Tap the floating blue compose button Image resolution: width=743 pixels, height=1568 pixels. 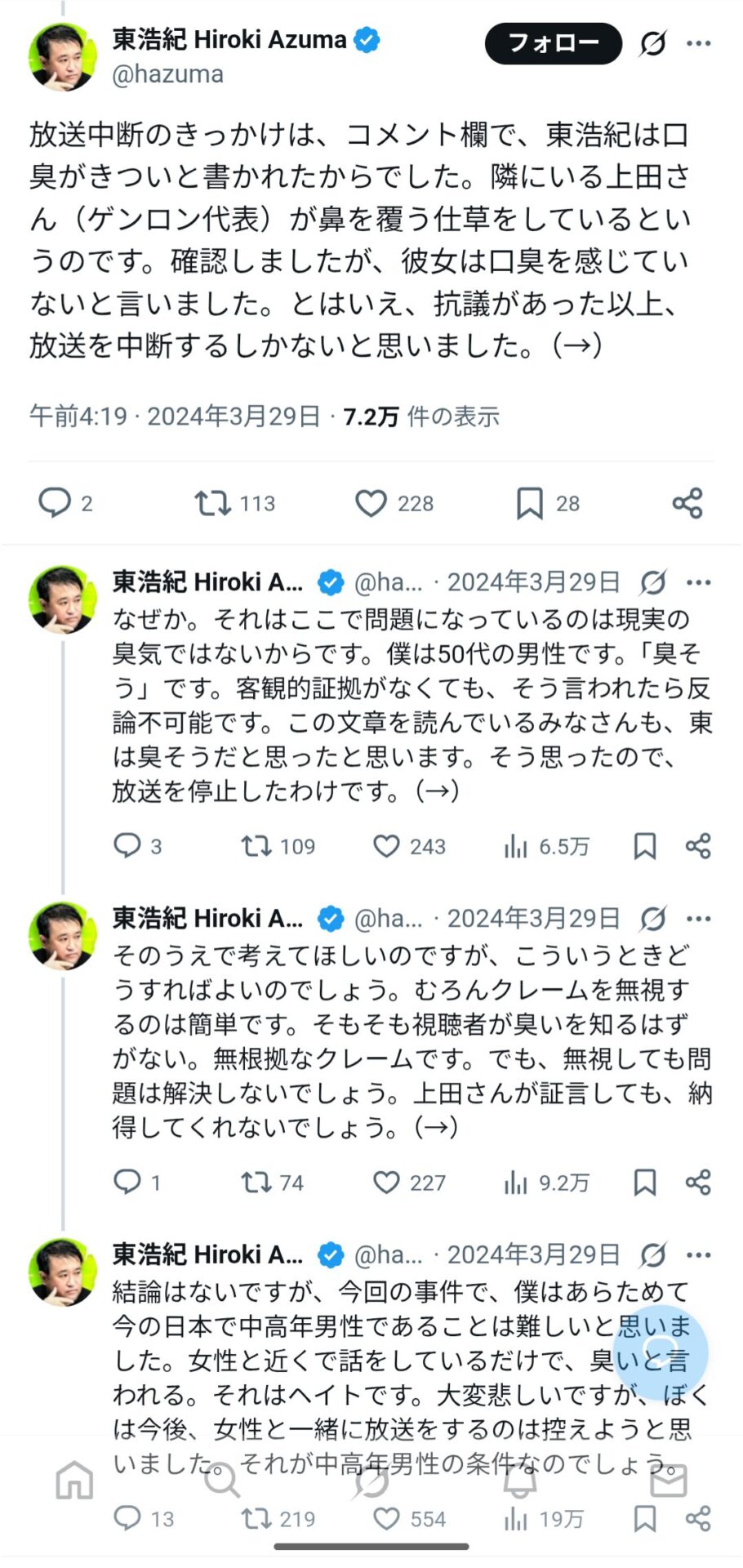point(661,1352)
